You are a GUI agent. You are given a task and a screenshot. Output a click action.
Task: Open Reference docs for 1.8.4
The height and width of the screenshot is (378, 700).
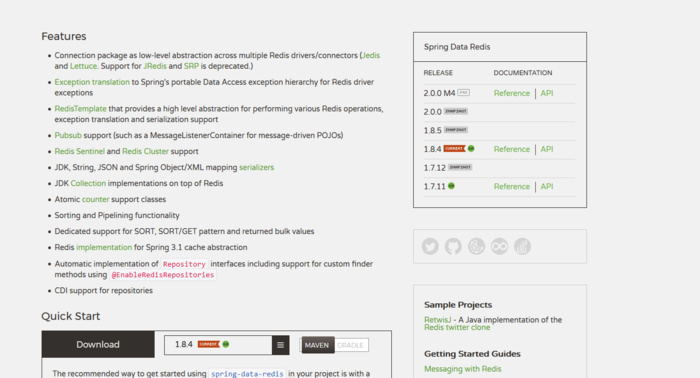(512, 149)
